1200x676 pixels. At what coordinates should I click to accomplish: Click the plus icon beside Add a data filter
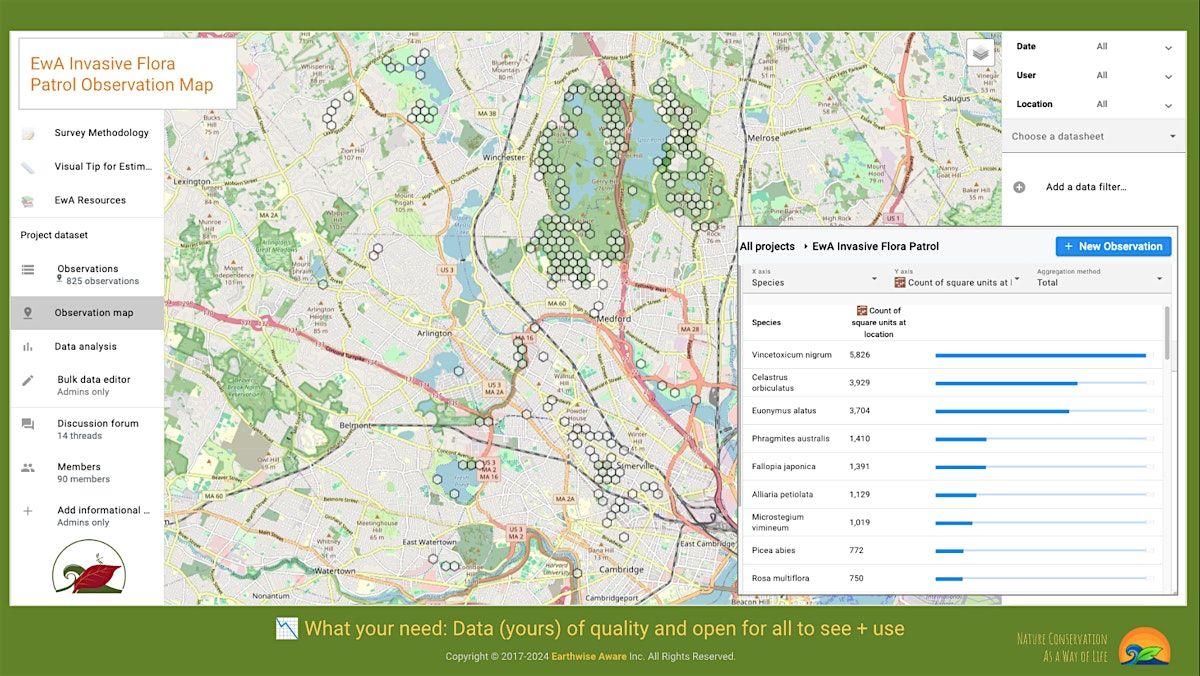click(1019, 187)
